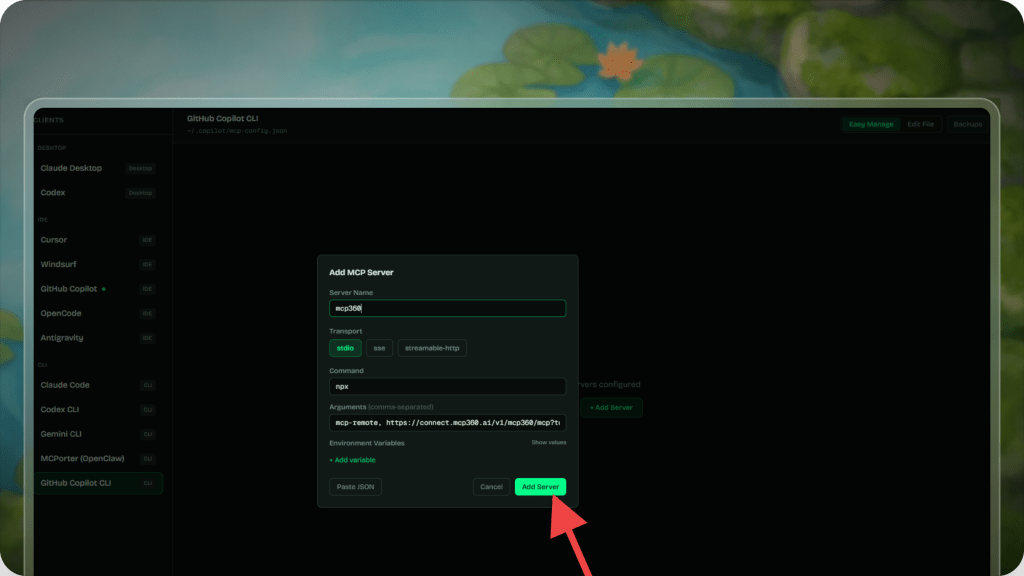The height and width of the screenshot is (576, 1024).
Task: Toggle Show values for environment variables
Action: click(548, 442)
